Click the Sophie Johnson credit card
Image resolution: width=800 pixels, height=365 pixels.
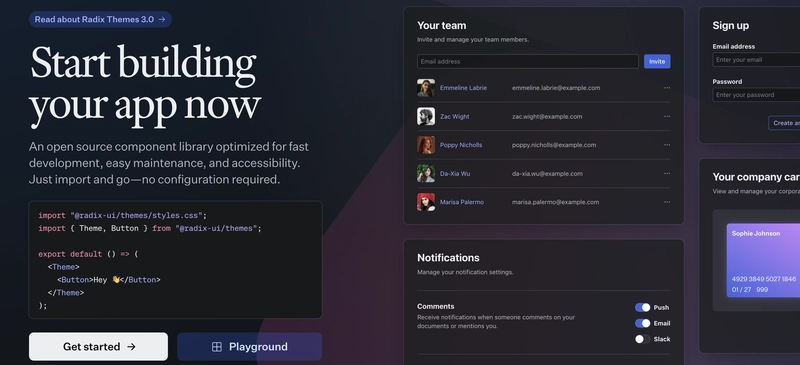pyautogui.click(x=763, y=260)
